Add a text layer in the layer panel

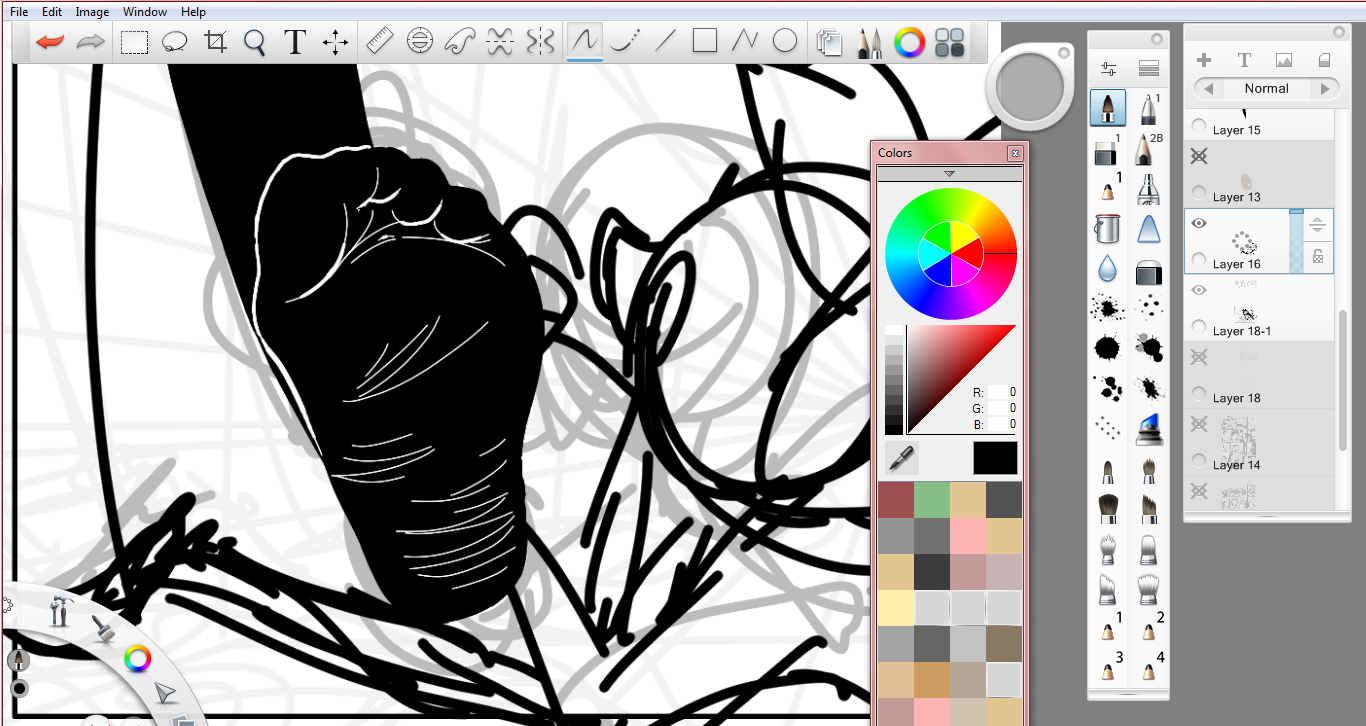1244,61
